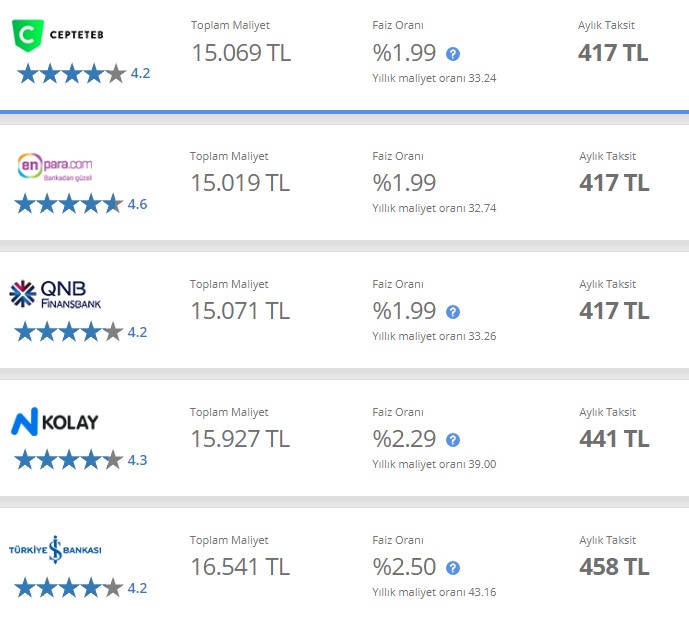The width and height of the screenshot is (689, 621).
Task: Select the 458 TL monthly installment
Action: click(614, 567)
